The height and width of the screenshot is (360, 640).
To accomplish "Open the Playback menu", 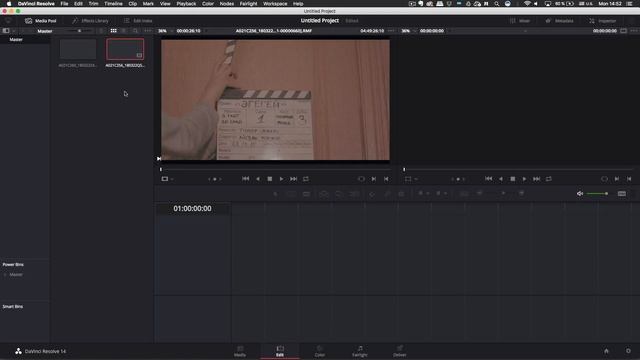I will (186, 4).
